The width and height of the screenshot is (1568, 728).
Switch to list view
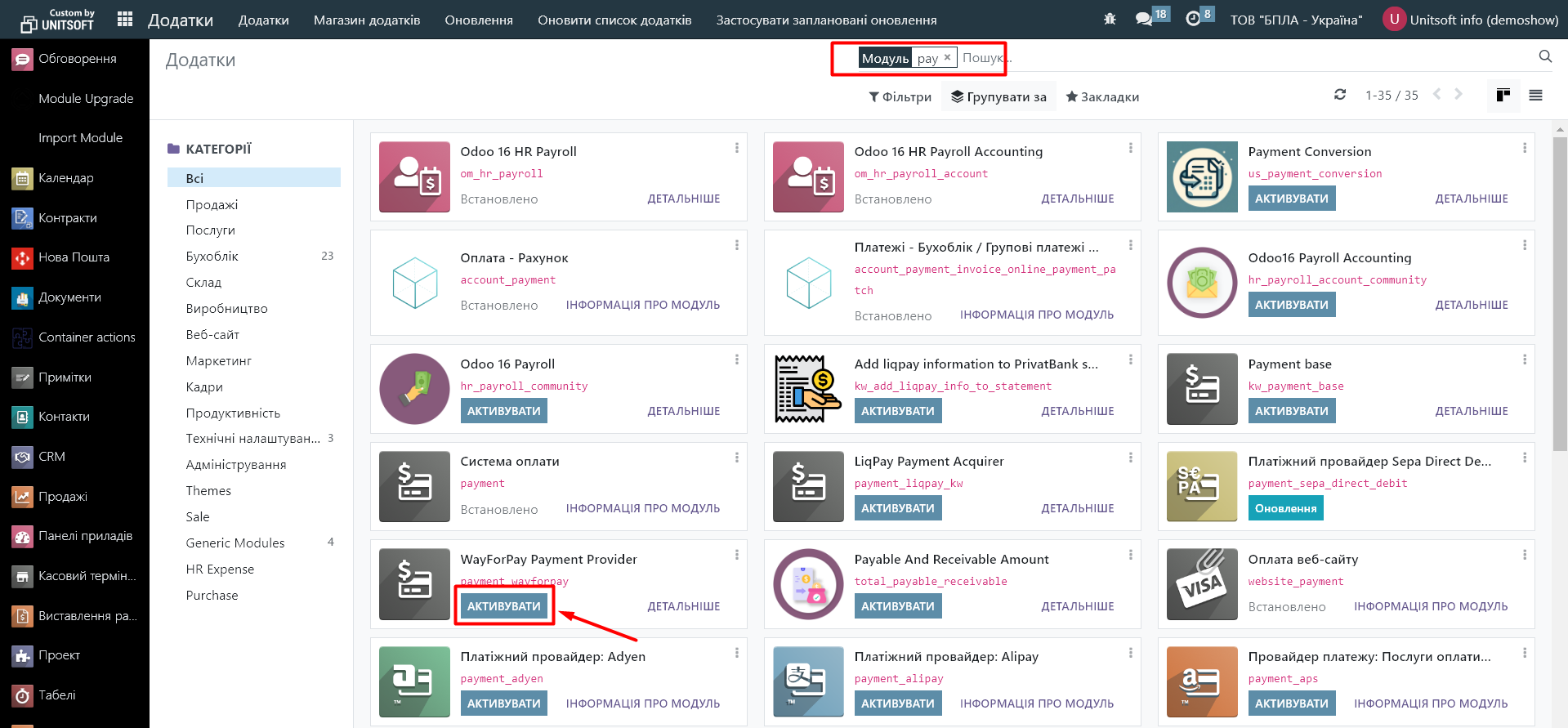pos(1536,95)
